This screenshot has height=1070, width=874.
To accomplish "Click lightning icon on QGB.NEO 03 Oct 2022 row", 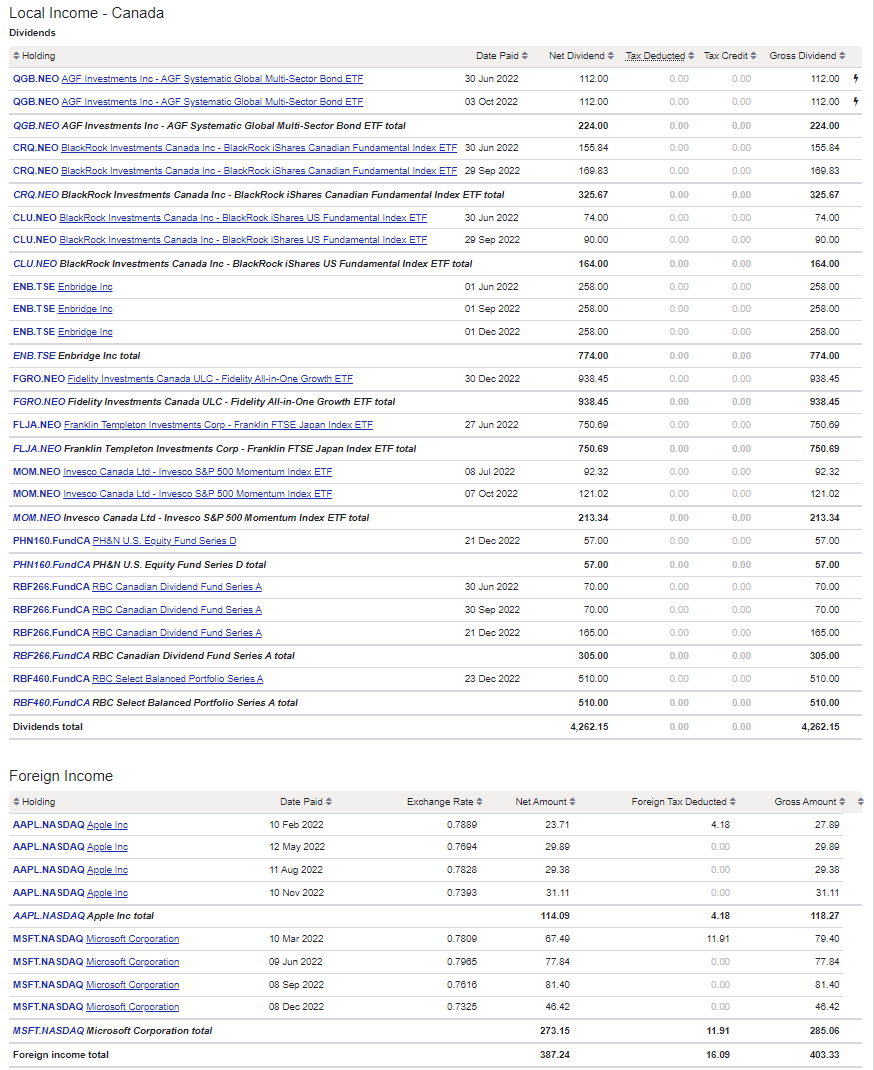I will click(856, 102).
